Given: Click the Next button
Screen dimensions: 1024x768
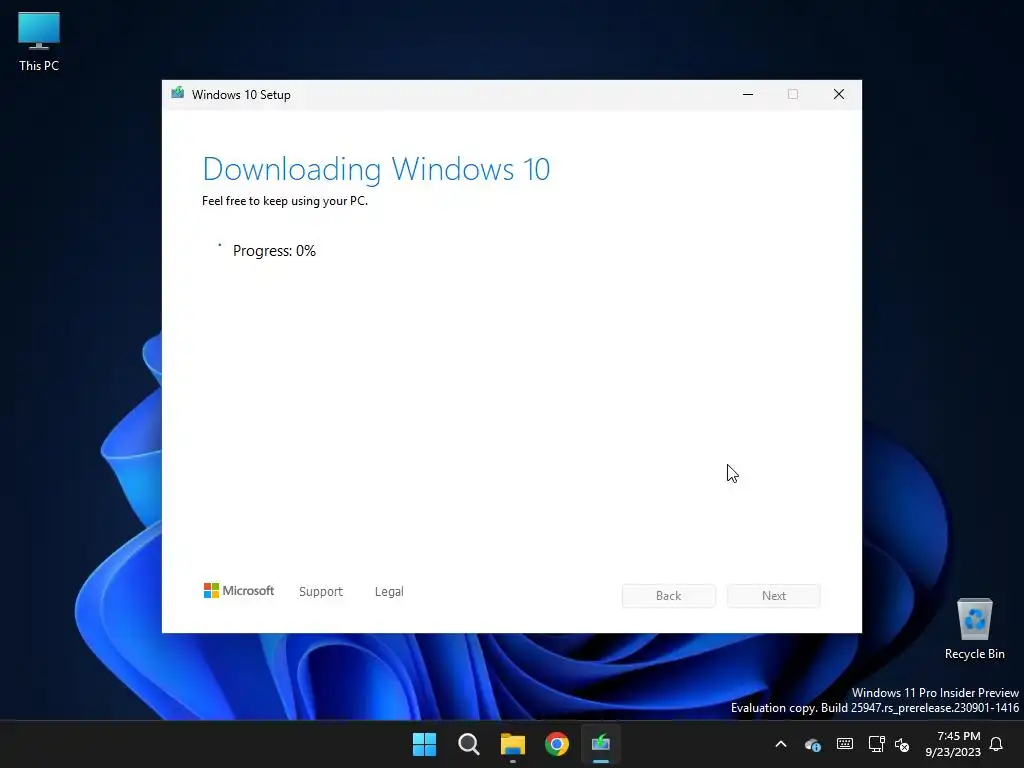Looking at the screenshot, I should pyautogui.click(x=774, y=596).
